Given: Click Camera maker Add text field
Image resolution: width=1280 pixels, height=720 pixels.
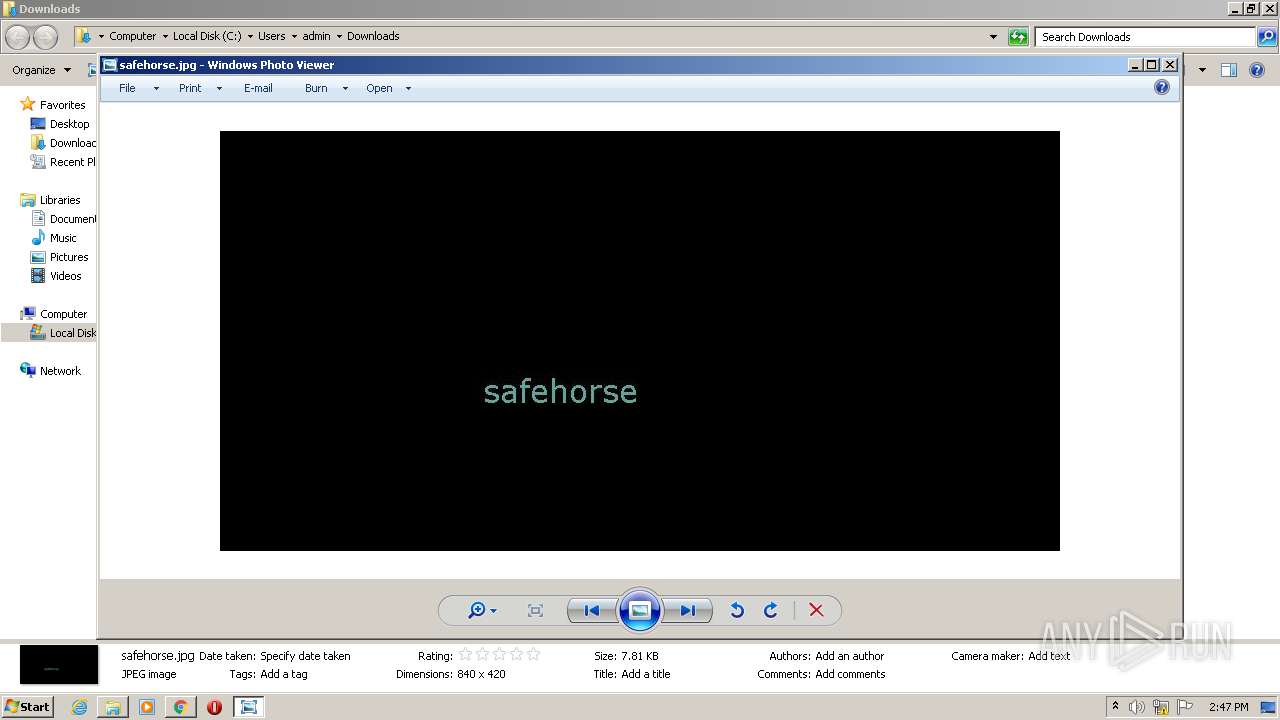Looking at the screenshot, I should 1049,656.
